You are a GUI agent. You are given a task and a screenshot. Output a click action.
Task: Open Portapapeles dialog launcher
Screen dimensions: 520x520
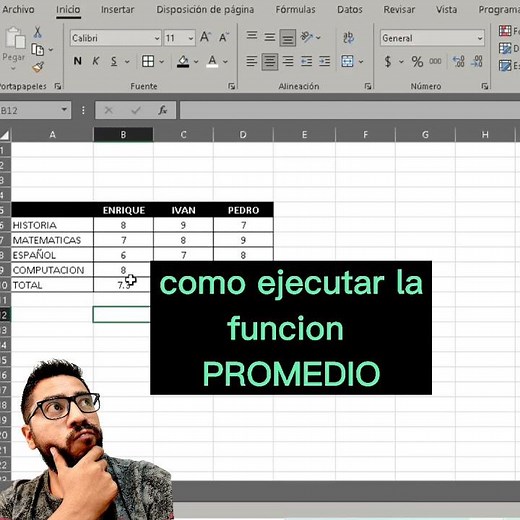point(58,86)
